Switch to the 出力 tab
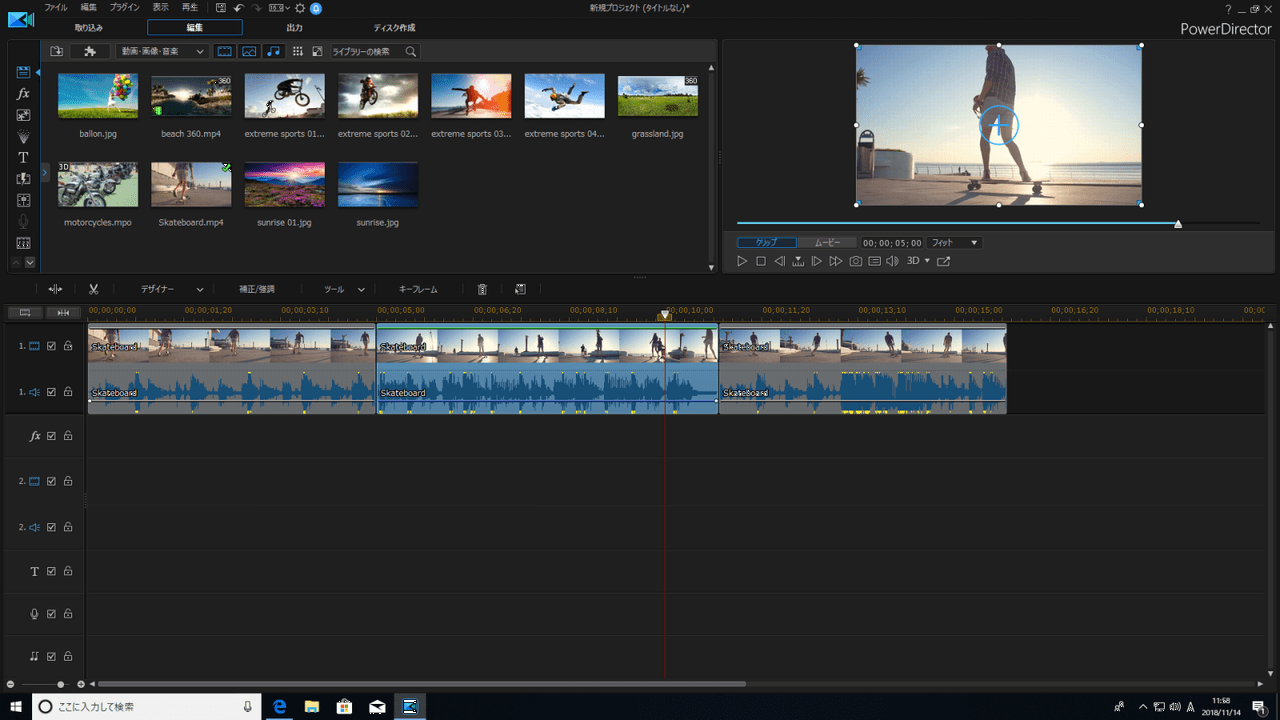 tap(294, 28)
